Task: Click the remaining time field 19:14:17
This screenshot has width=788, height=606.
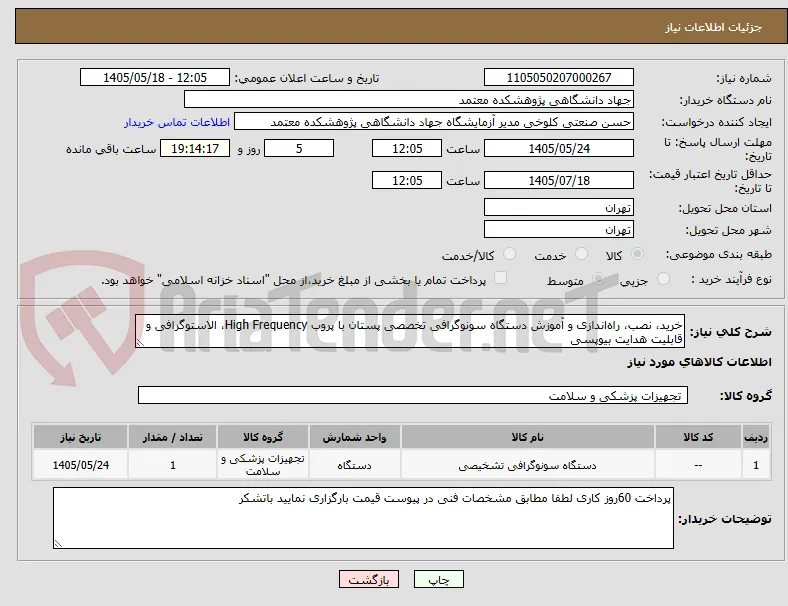Action: pos(195,148)
